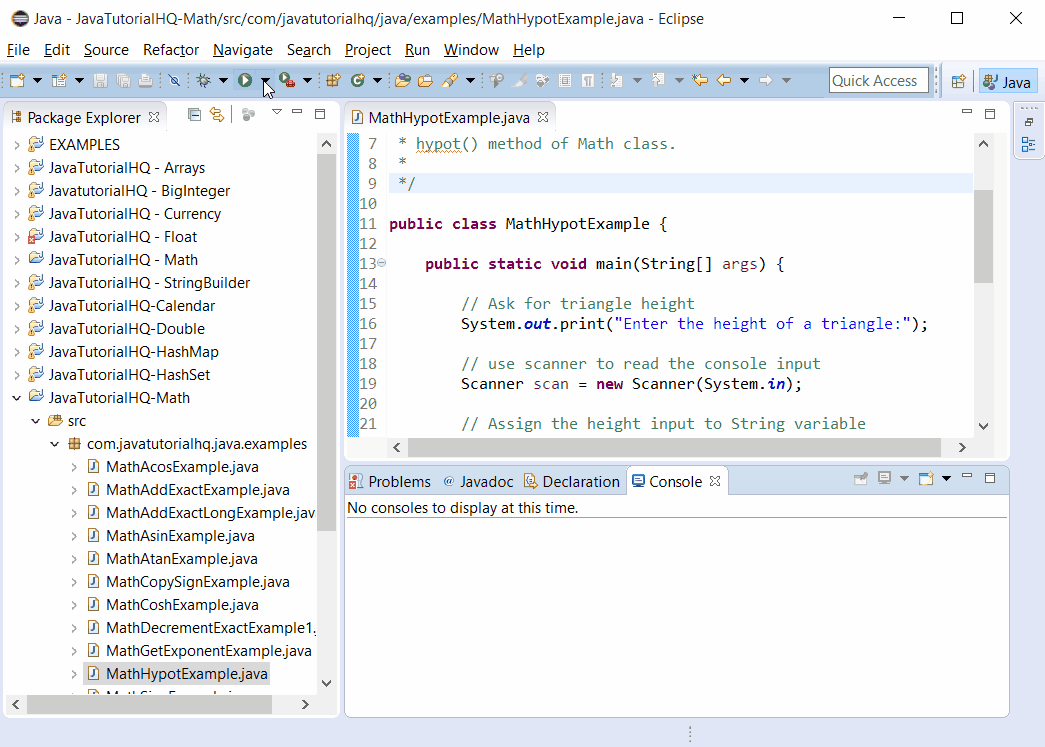1045x747 pixels.
Task: Open the Navigate menu
Action: pos(243,50)
